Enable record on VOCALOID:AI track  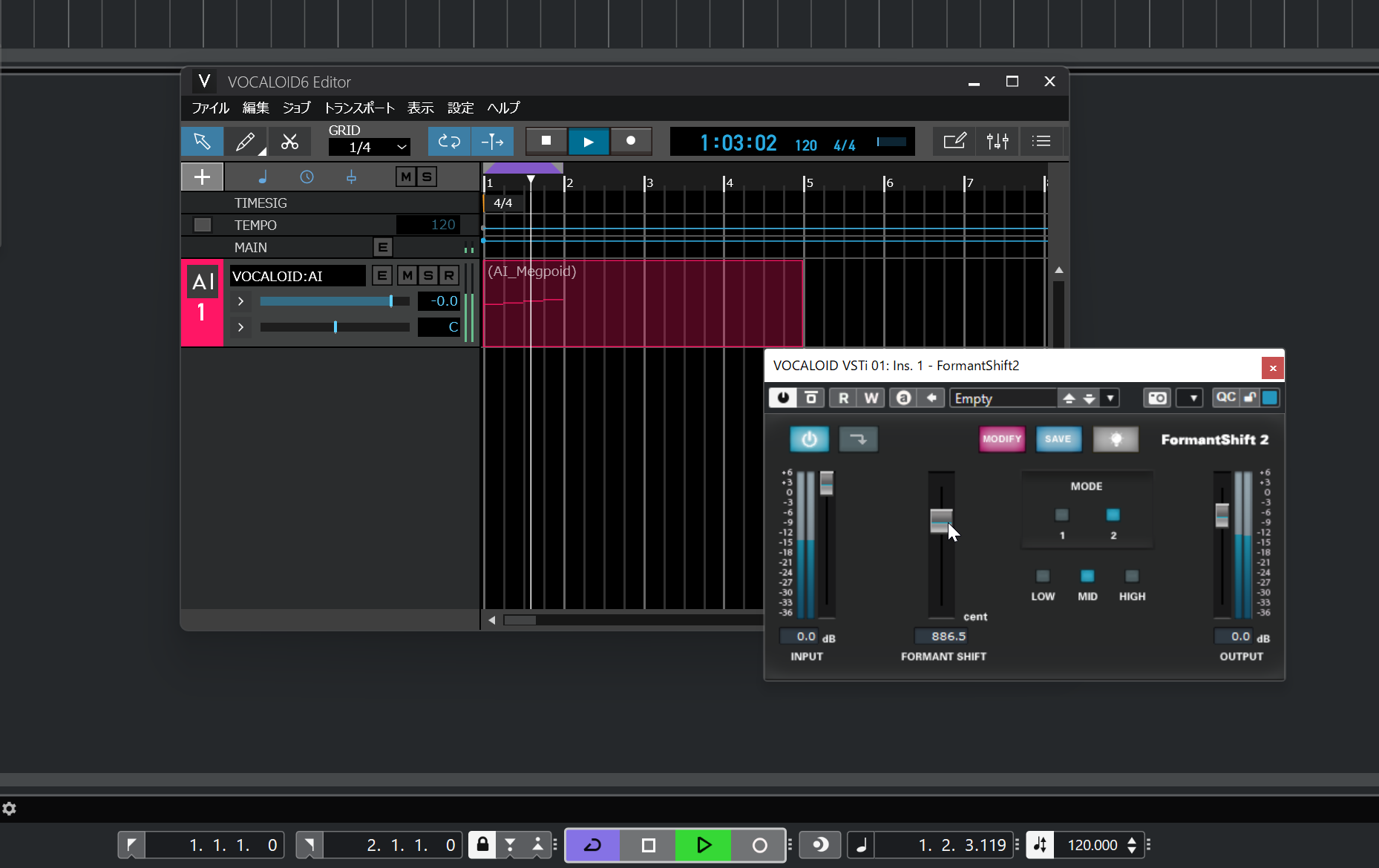coord(449,276)
